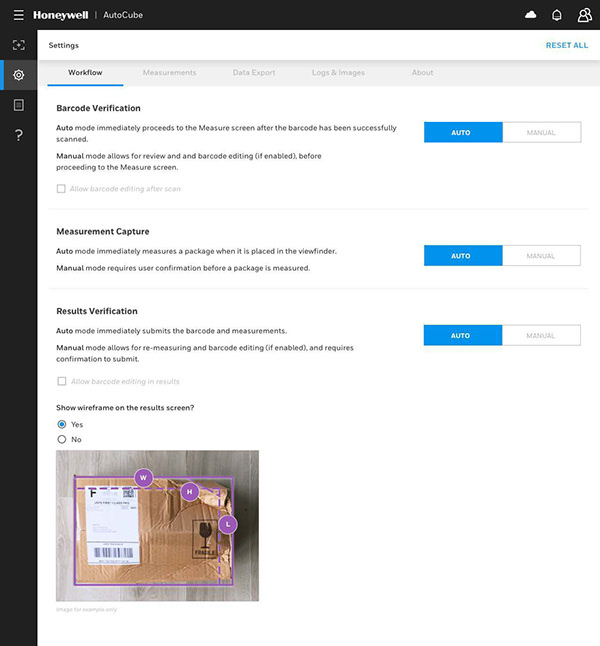Click the Measurement Capture heading
600x646 pixels.
click(103, 232)
